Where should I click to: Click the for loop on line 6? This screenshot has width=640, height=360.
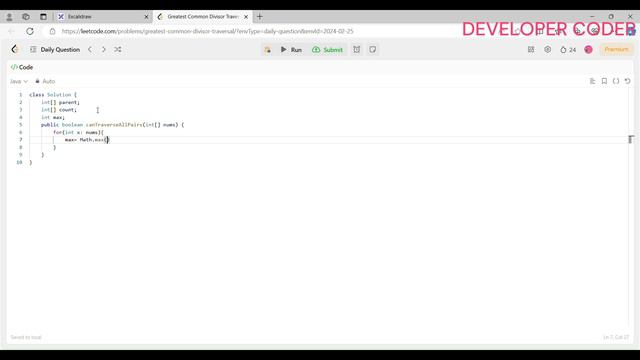(78, 132)
